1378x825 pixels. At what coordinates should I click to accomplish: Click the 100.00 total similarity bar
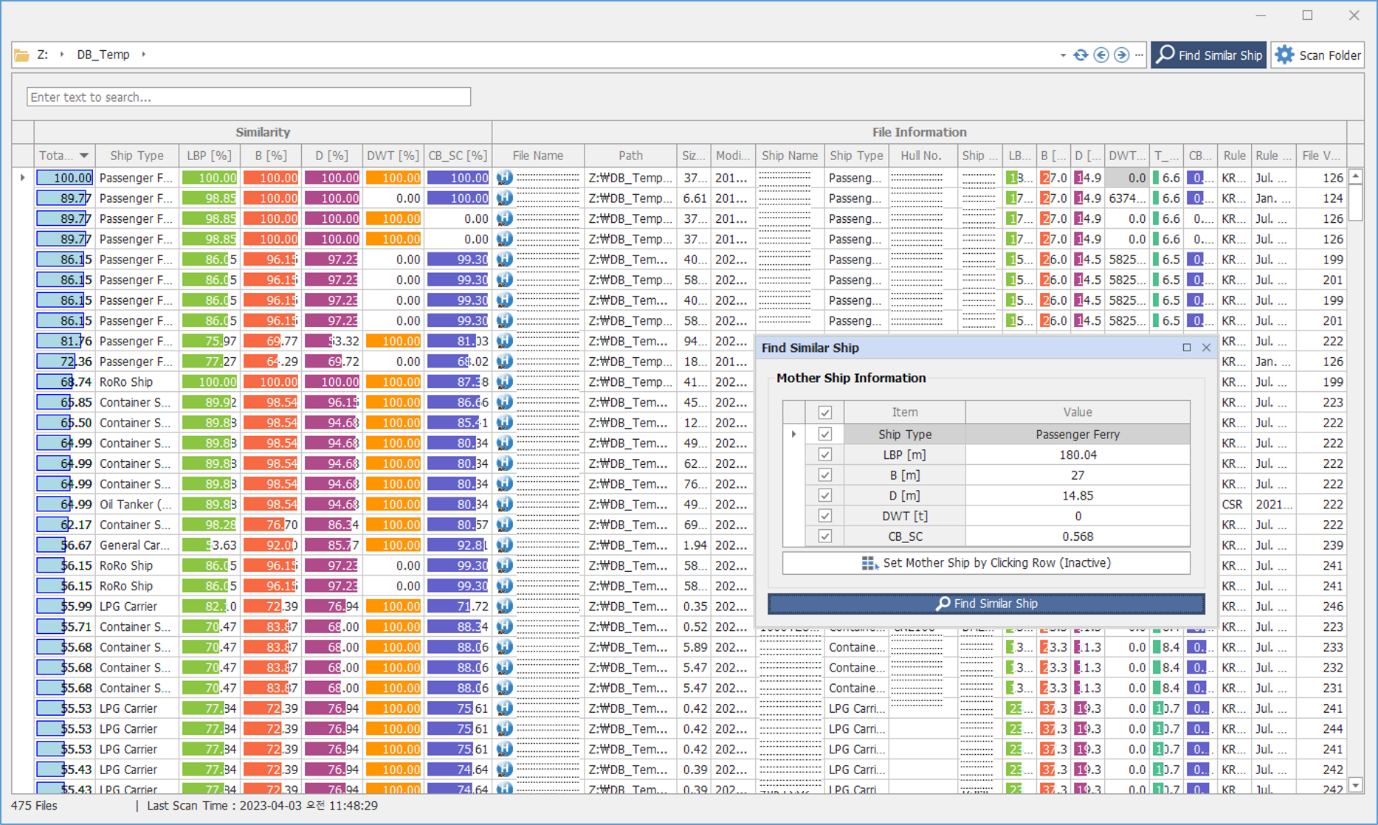pos(65,178)
